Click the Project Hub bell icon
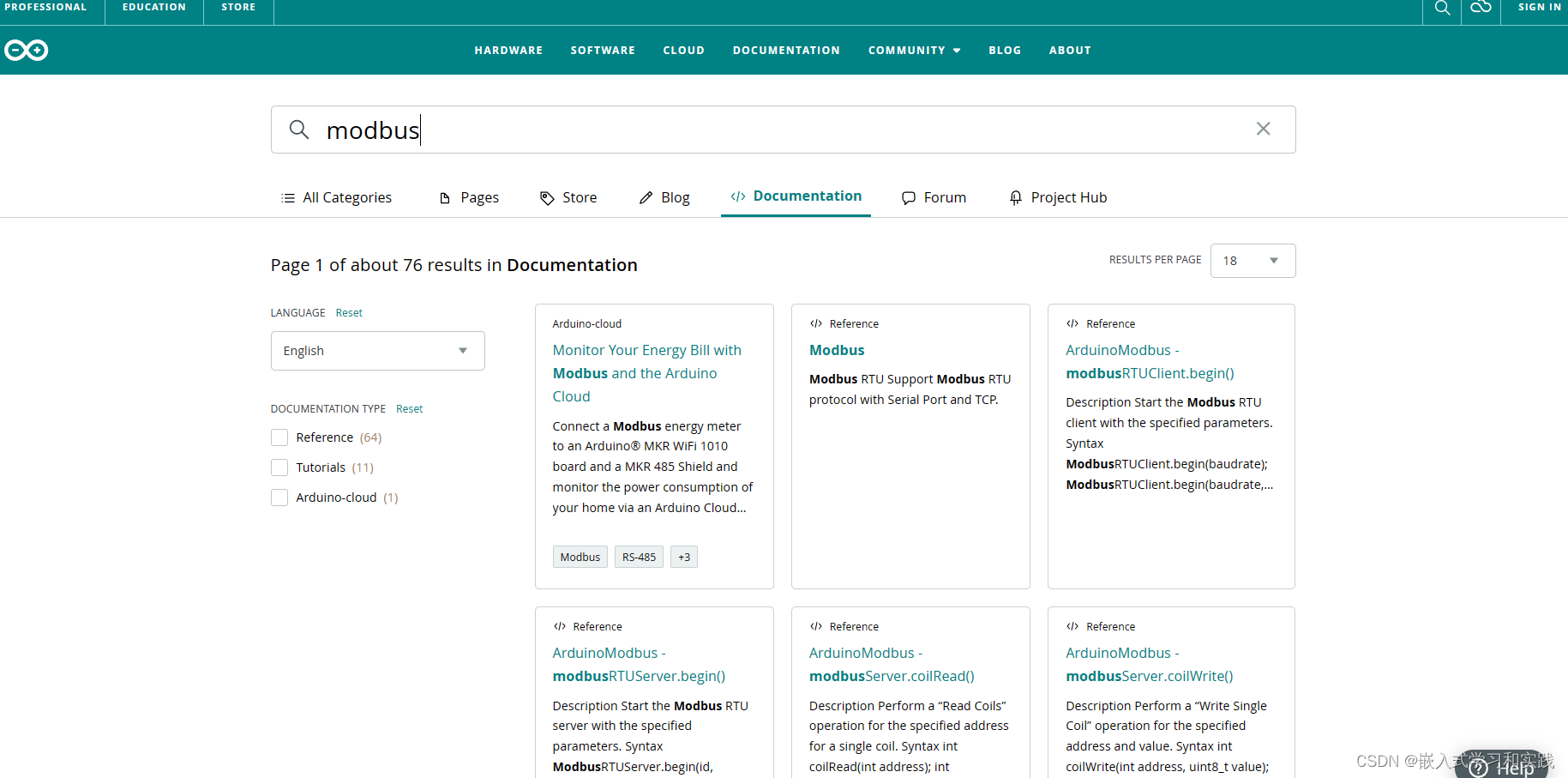1568x778 pixels. 1016,198
